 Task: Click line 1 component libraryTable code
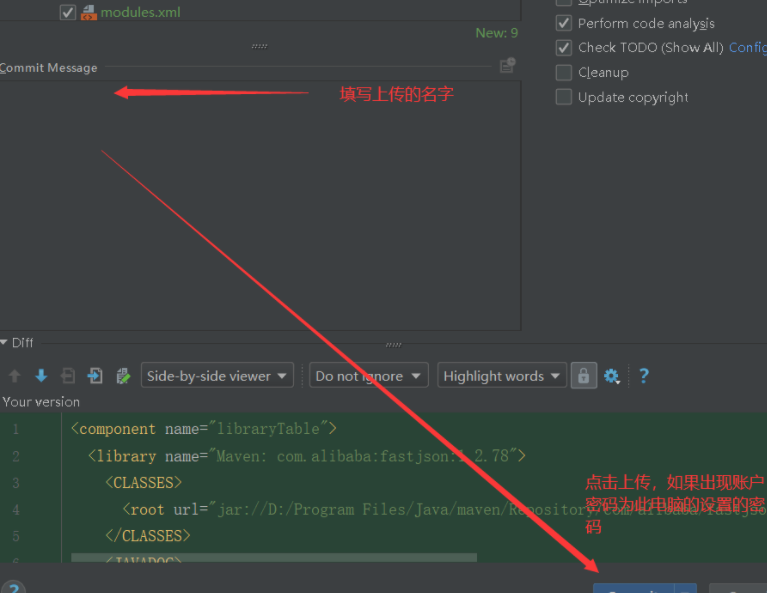(x=203, y=429)
